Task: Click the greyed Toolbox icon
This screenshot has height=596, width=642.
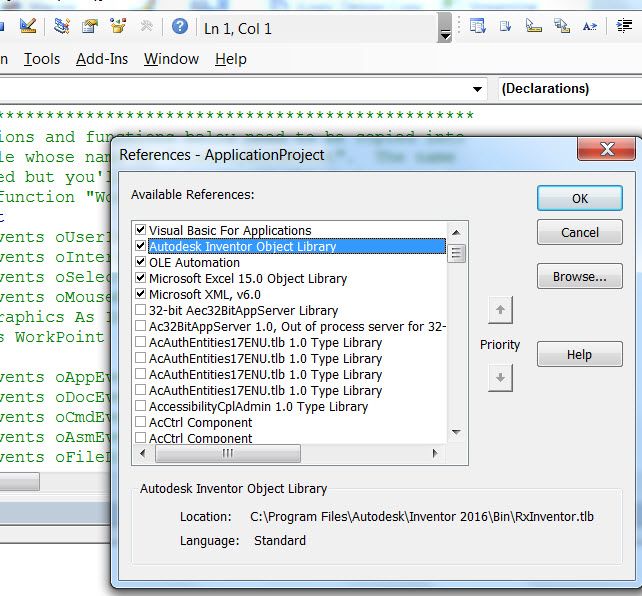Action: 146,27
